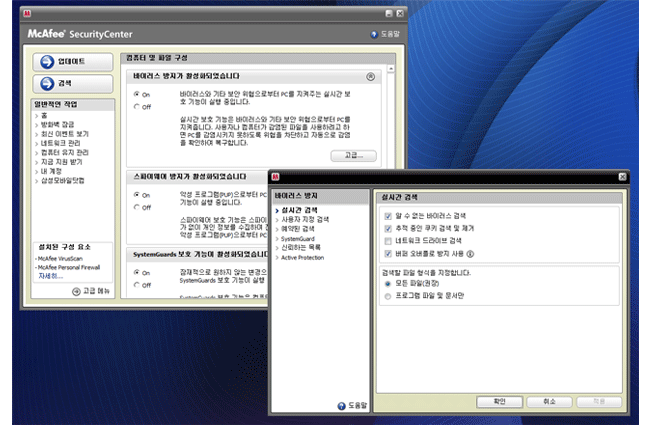Screen dimensions: 650x425
Task: Turn spyware protection On
Action: pyautogui.click(x=136, y=195)
